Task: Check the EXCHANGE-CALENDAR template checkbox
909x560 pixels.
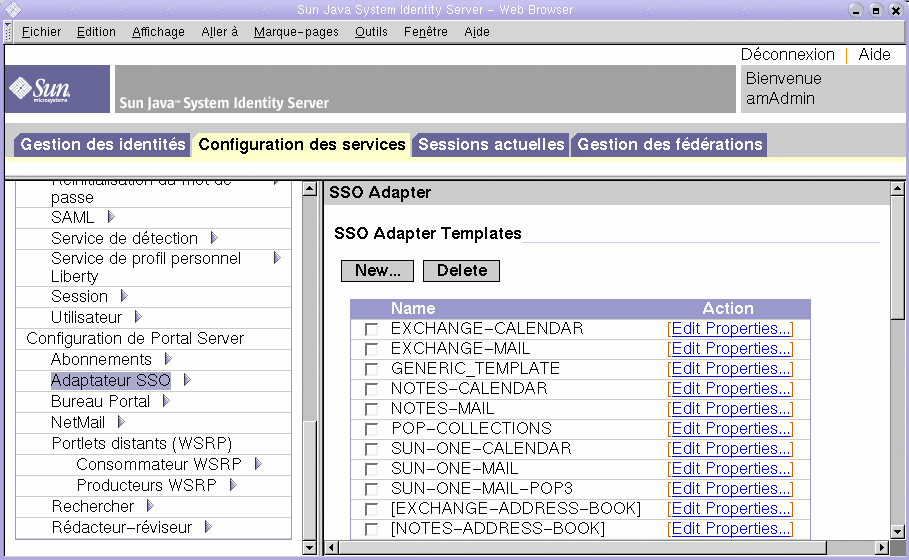Action: click(x=371, y=329)
